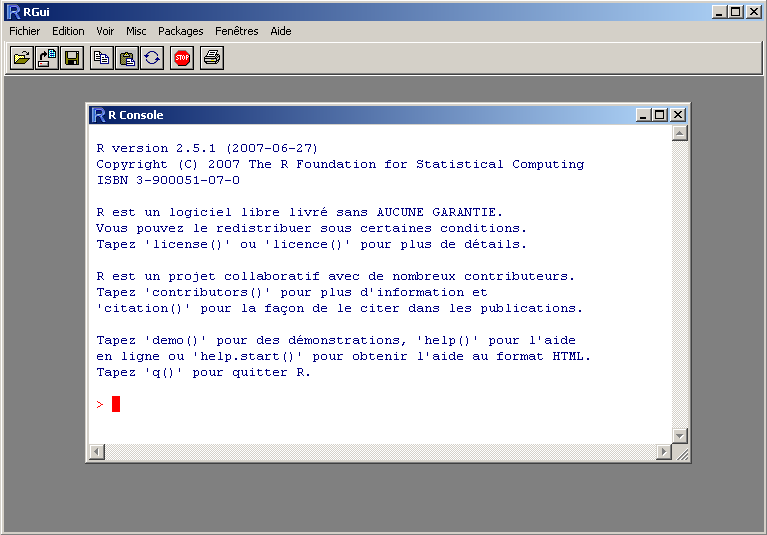The image size is (767, 535).
Task: Open the Packages menu
Action: (x=180, y=31)
